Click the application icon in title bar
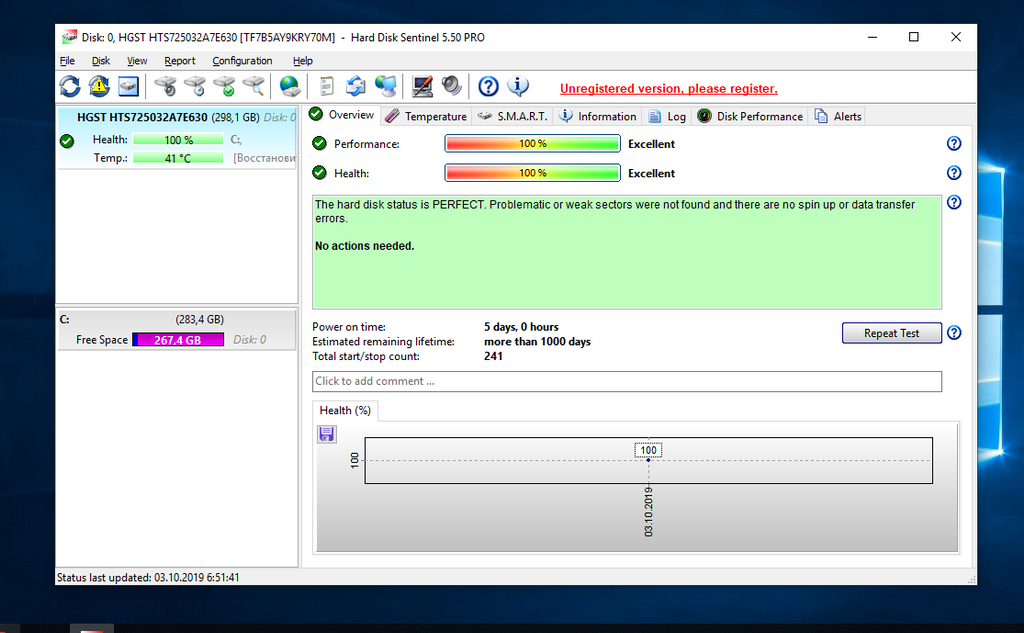This screenshot has width=1024, height=633. point(69,37)
